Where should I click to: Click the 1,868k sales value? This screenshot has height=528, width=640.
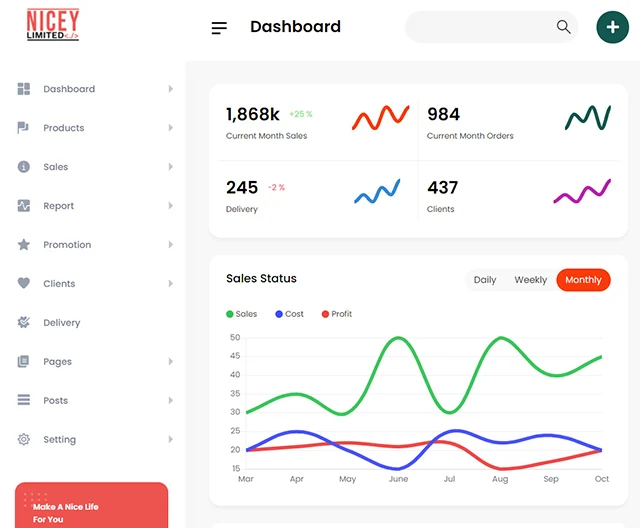[x=253, y=114]
